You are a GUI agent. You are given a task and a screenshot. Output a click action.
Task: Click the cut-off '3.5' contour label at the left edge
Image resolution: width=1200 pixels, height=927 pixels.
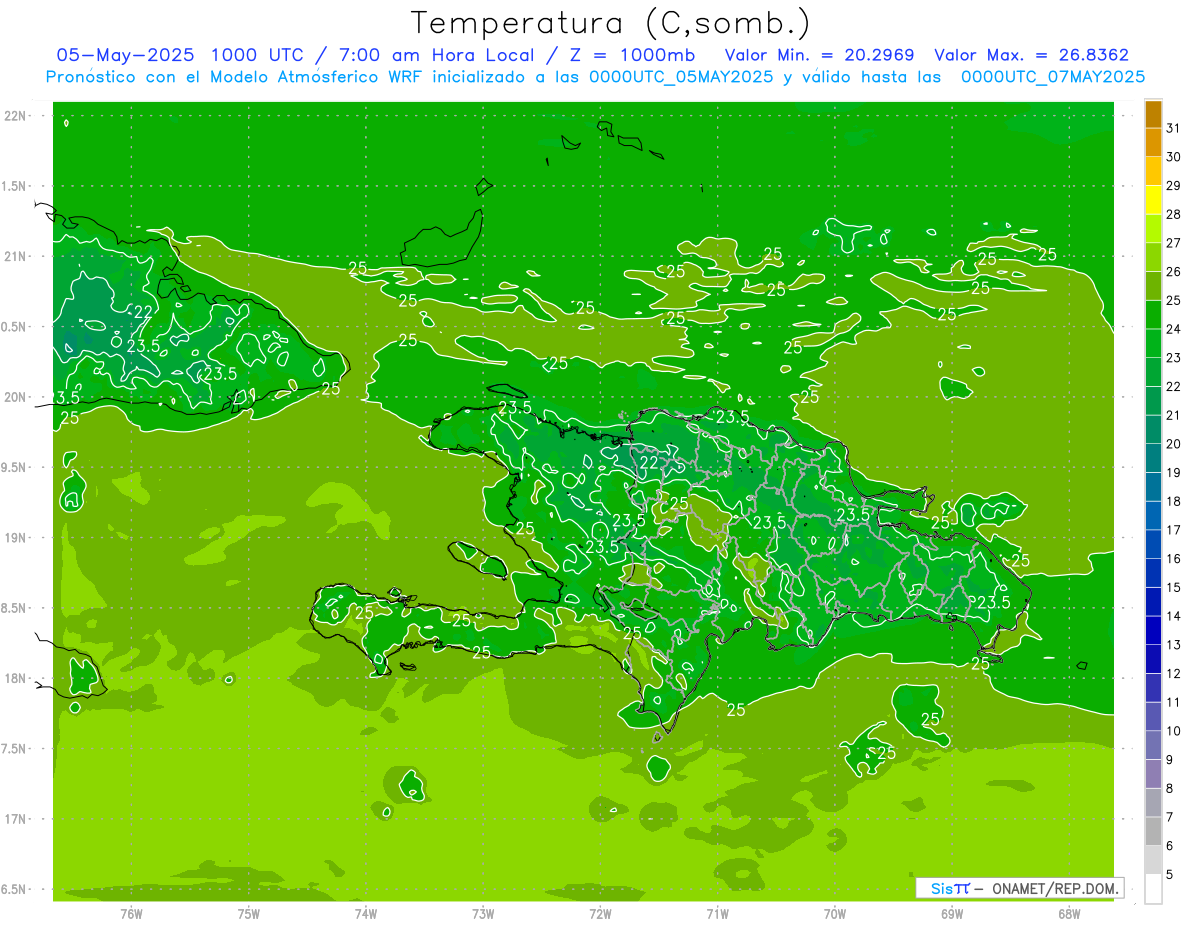pyautogui.click(x=67, y=398)
